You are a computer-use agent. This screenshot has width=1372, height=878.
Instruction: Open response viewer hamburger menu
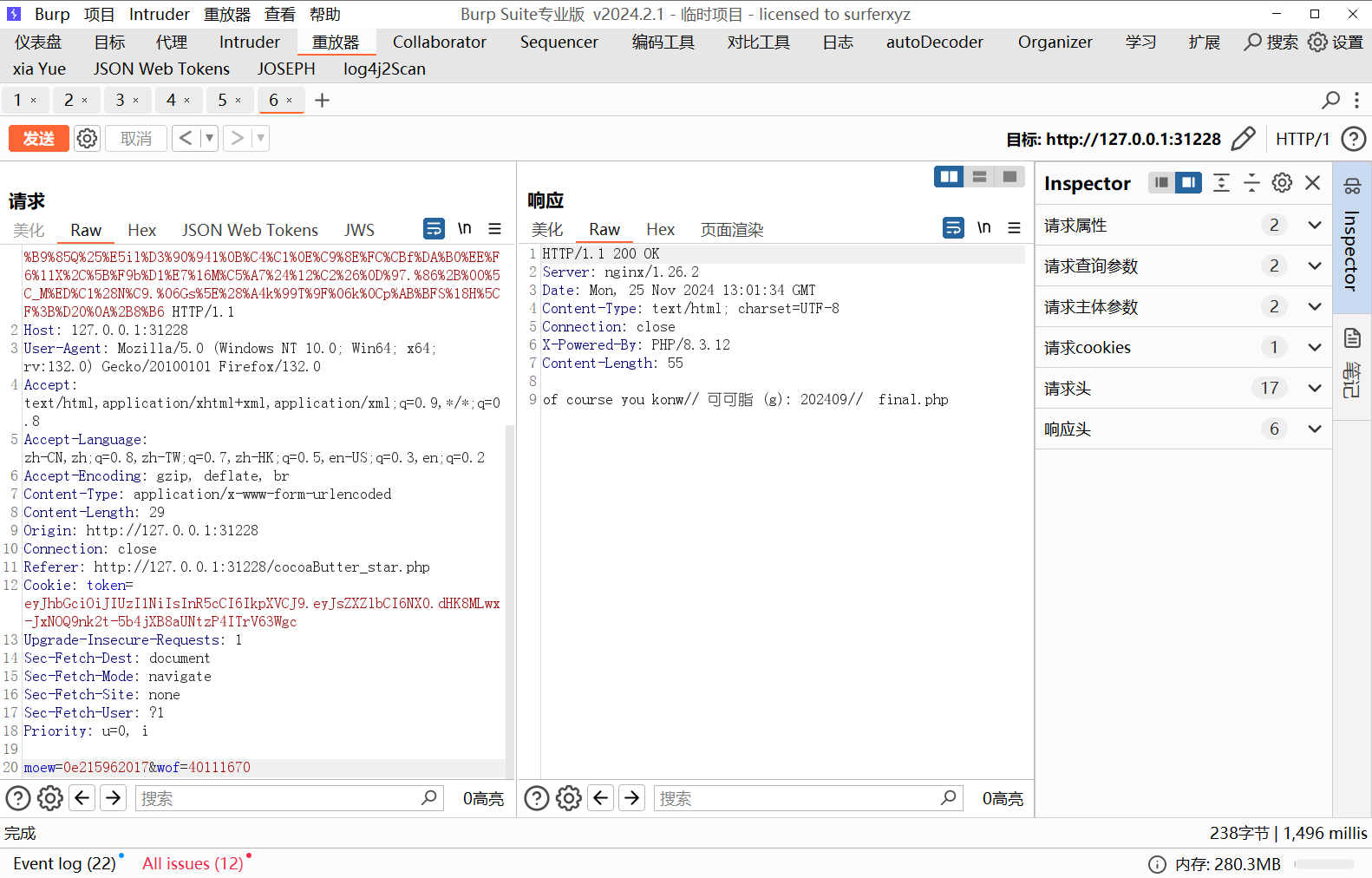(1014, 227)
